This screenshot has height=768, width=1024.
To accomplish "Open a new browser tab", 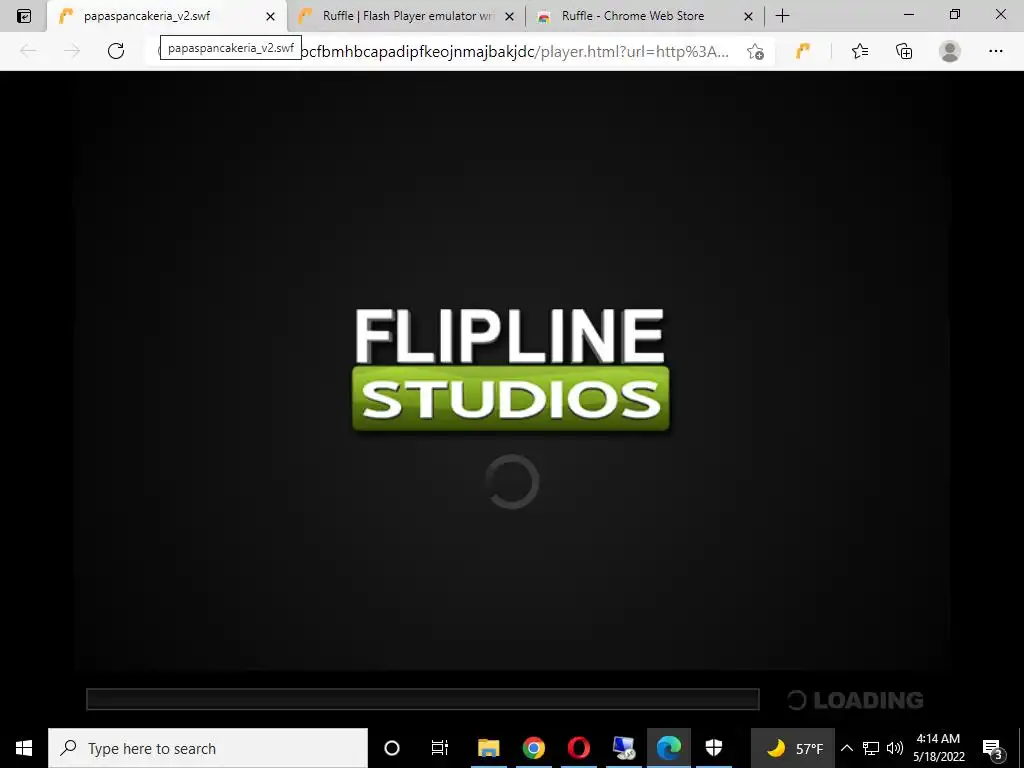I will 782,16.
